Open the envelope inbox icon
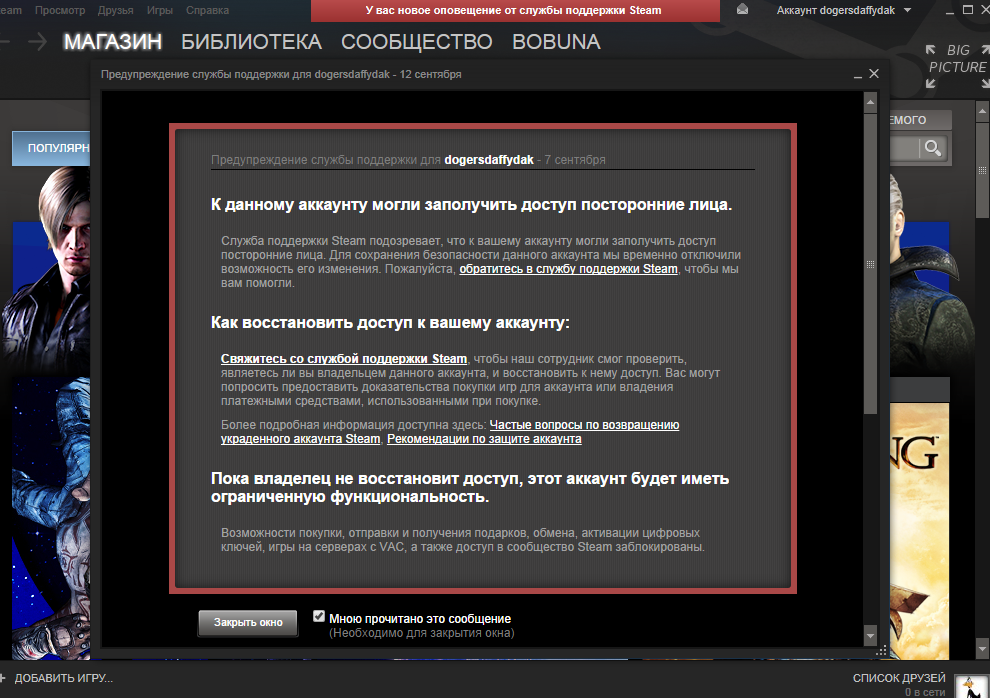990x698 pixels. tap(742, 9)
